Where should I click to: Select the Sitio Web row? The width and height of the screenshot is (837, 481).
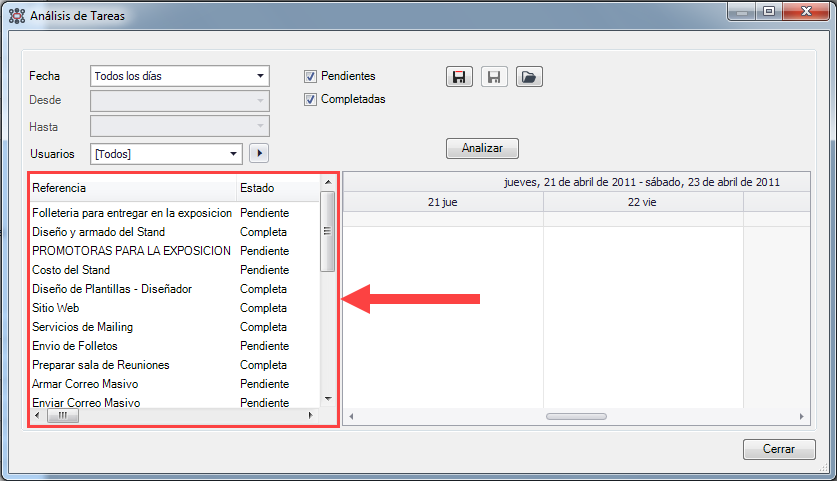coord(175,308)
